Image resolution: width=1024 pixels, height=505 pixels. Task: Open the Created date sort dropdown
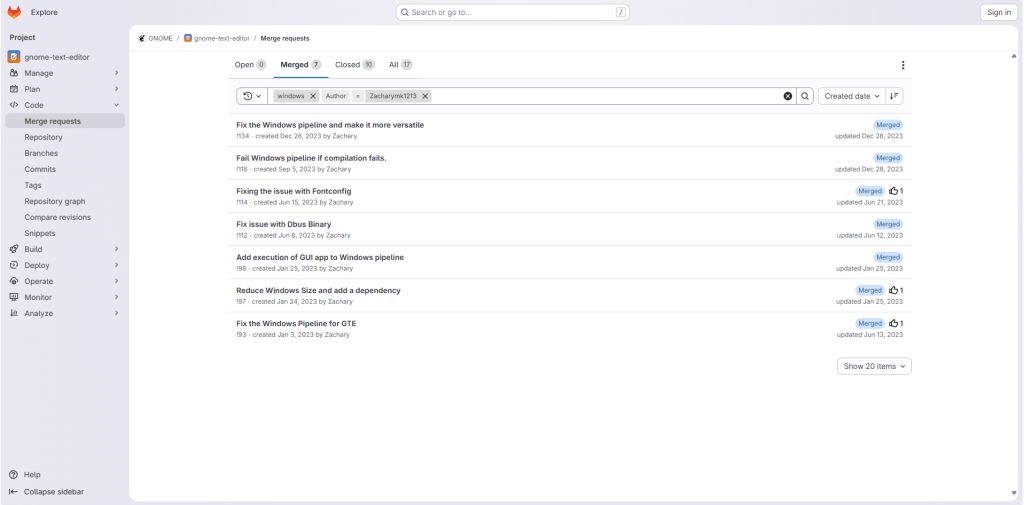pos(852,96)
